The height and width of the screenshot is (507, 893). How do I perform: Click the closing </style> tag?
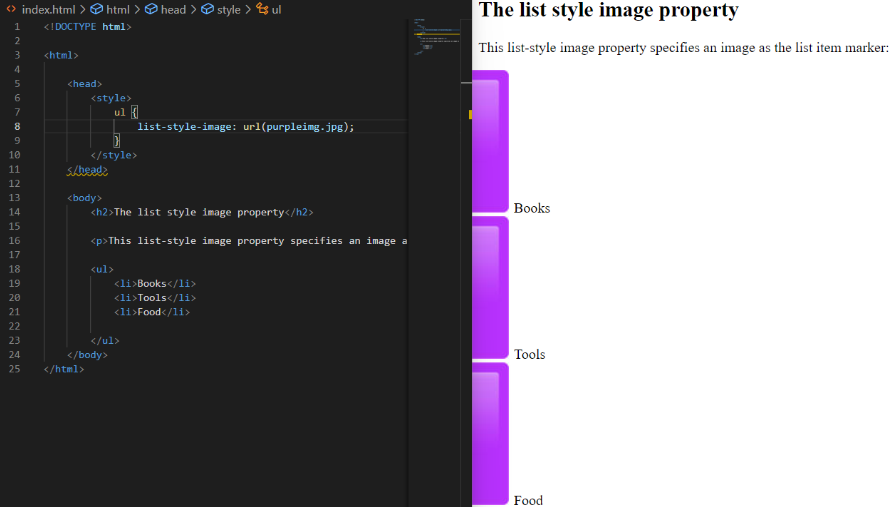pyautogui.click(x=114, y=155)
